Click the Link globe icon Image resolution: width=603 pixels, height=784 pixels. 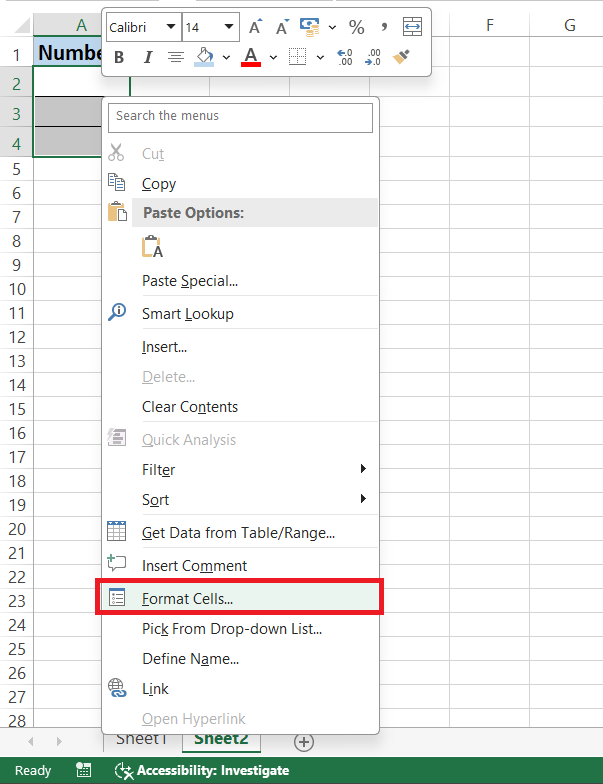pos(117,688)
